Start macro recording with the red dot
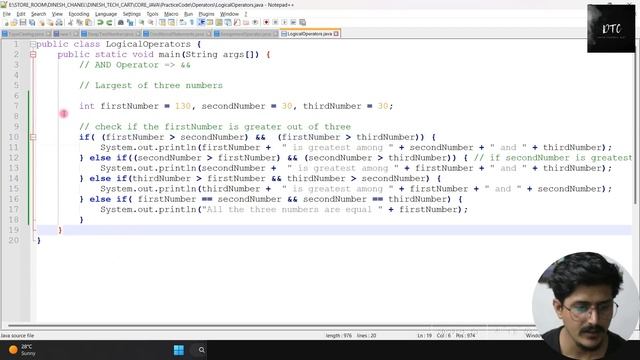Image resolution: width=640 pixels, height=360 pixels. tap(266, 22)
